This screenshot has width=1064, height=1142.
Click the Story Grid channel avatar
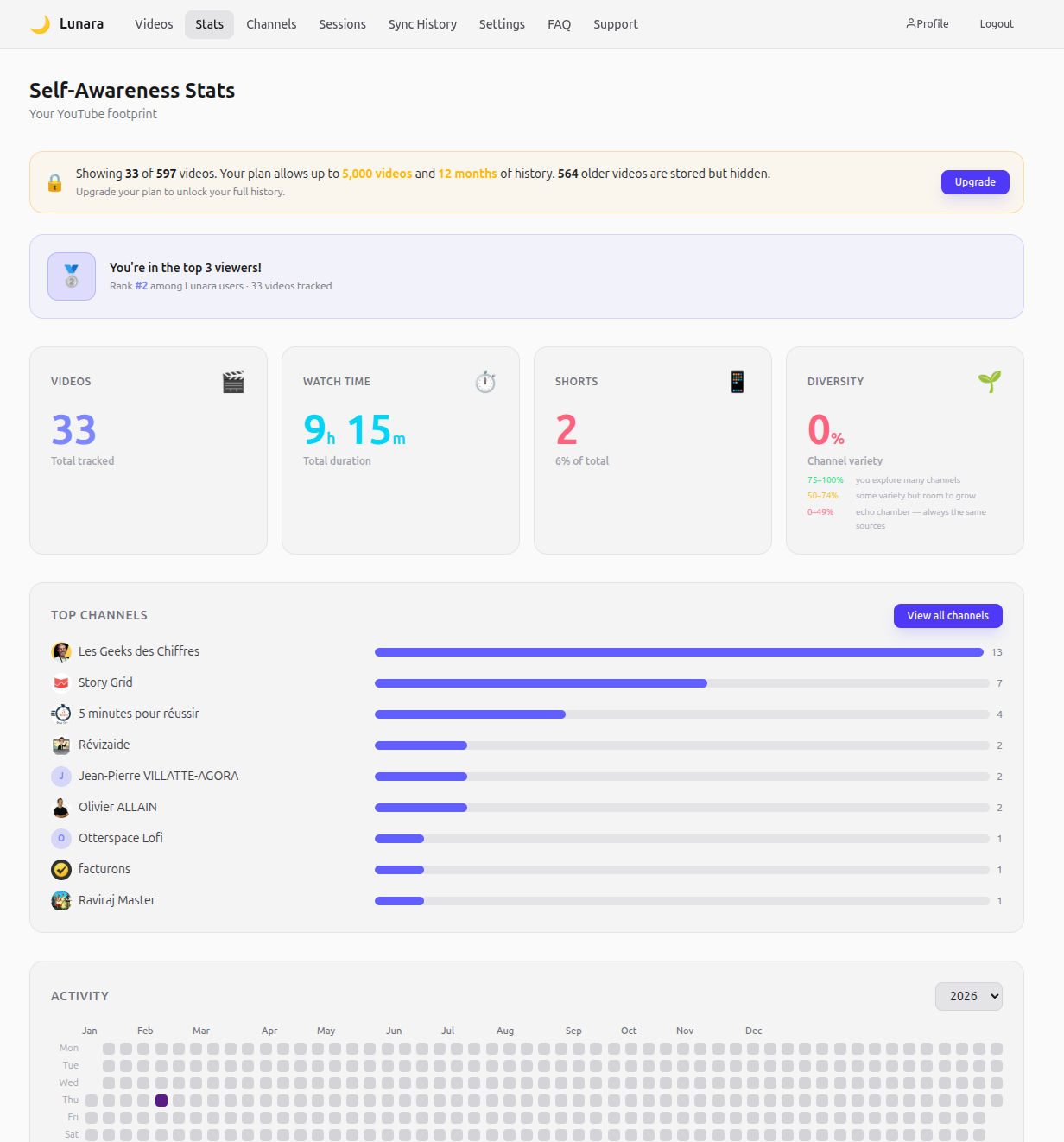pos(61,682)
